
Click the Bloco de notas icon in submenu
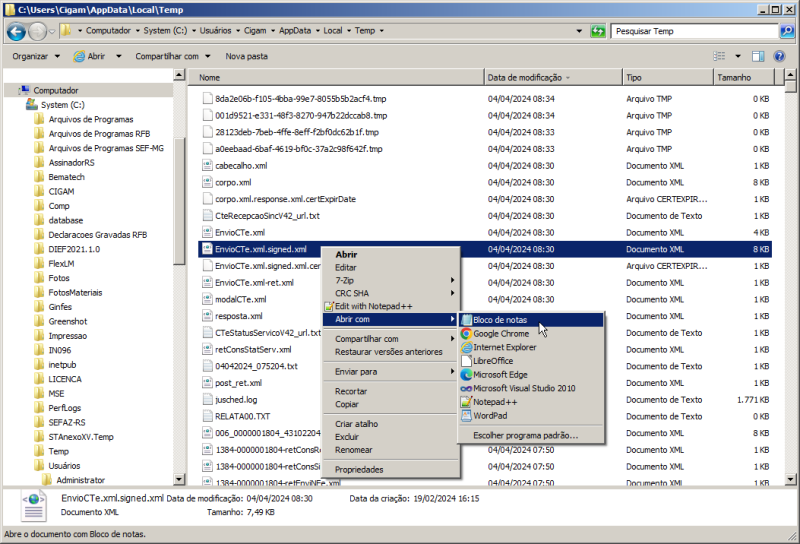pos(466,320)
